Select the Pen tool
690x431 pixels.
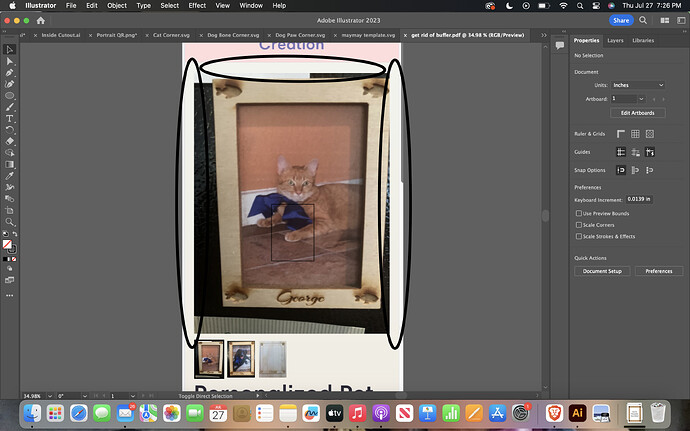pyautogui.click(x=10, y=73)
